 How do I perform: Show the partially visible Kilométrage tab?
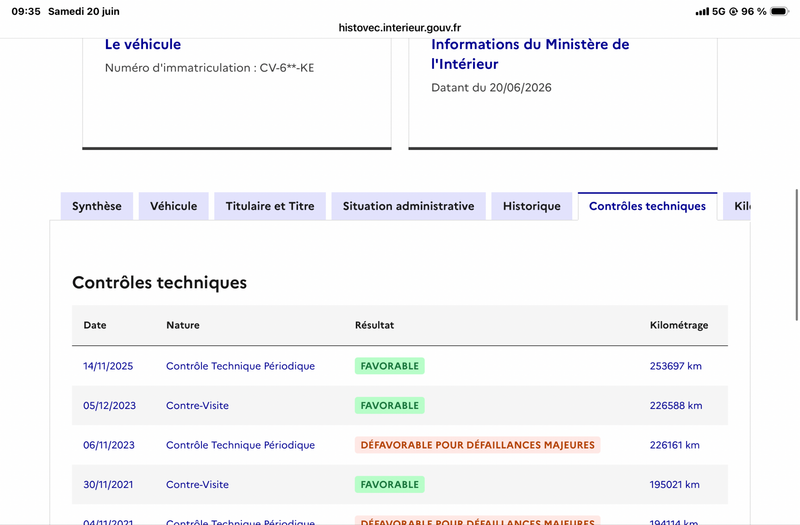point(737,206)
